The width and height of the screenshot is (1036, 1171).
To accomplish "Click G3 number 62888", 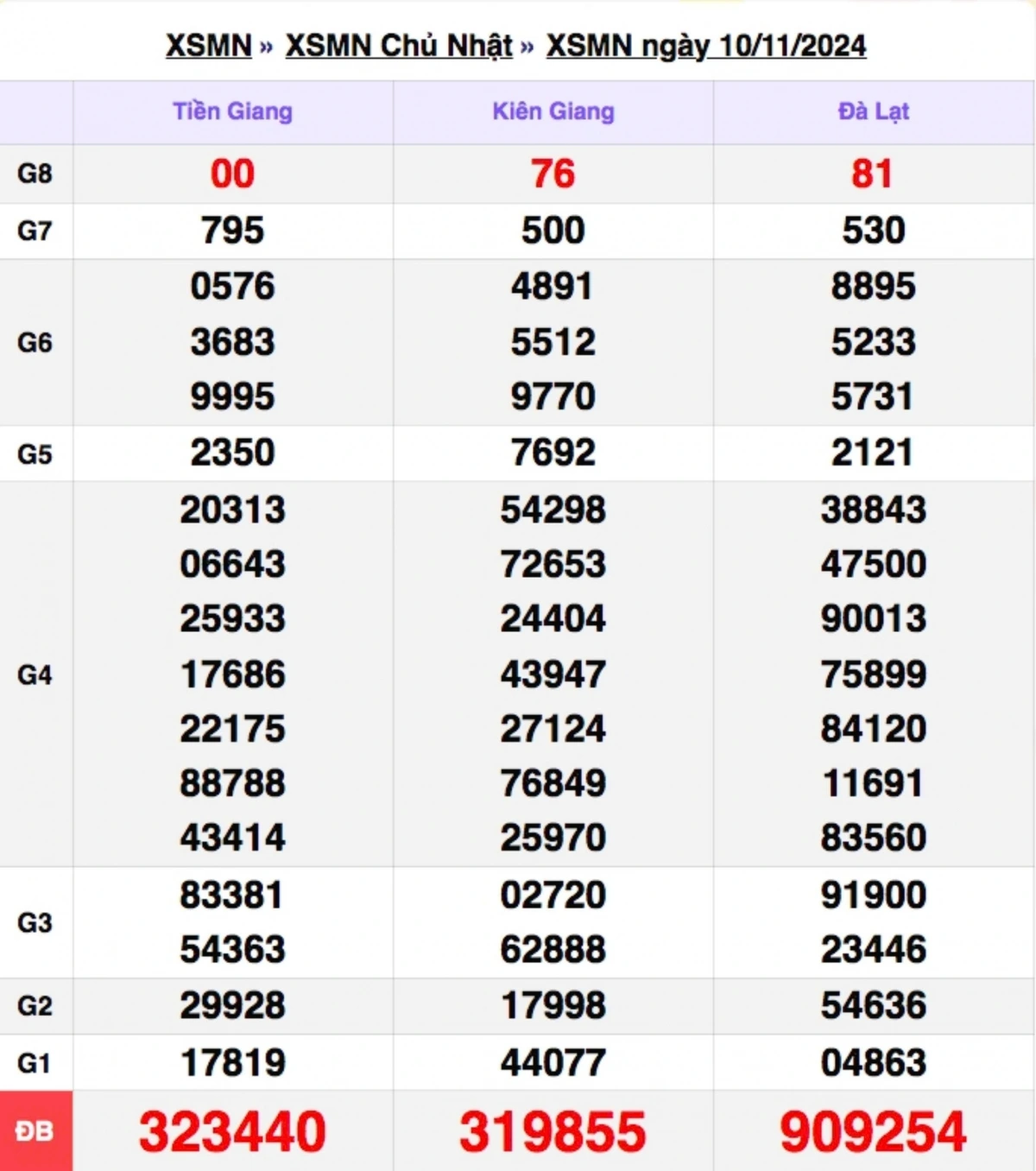I will tap(553, 949).
